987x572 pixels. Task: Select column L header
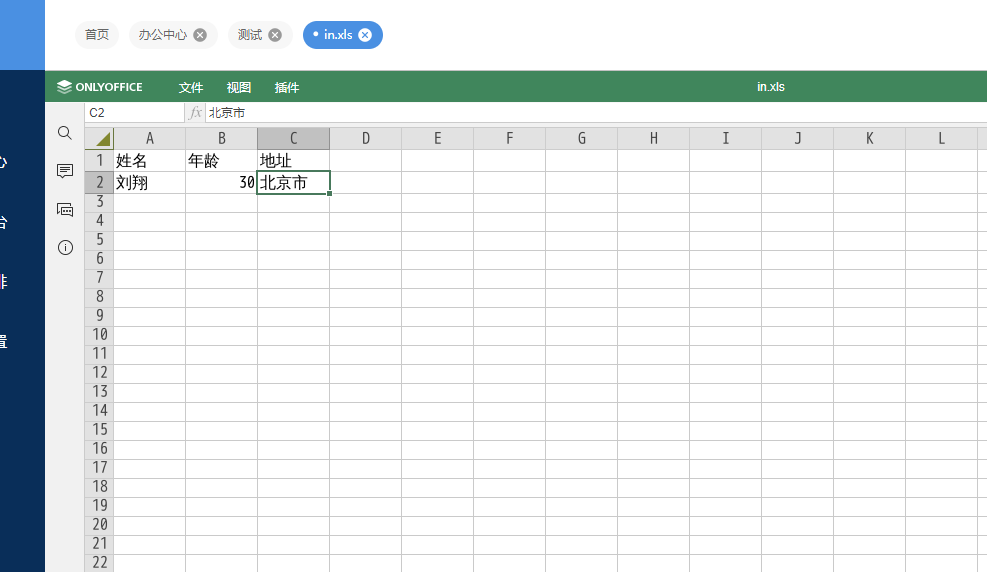pos(942,138)
